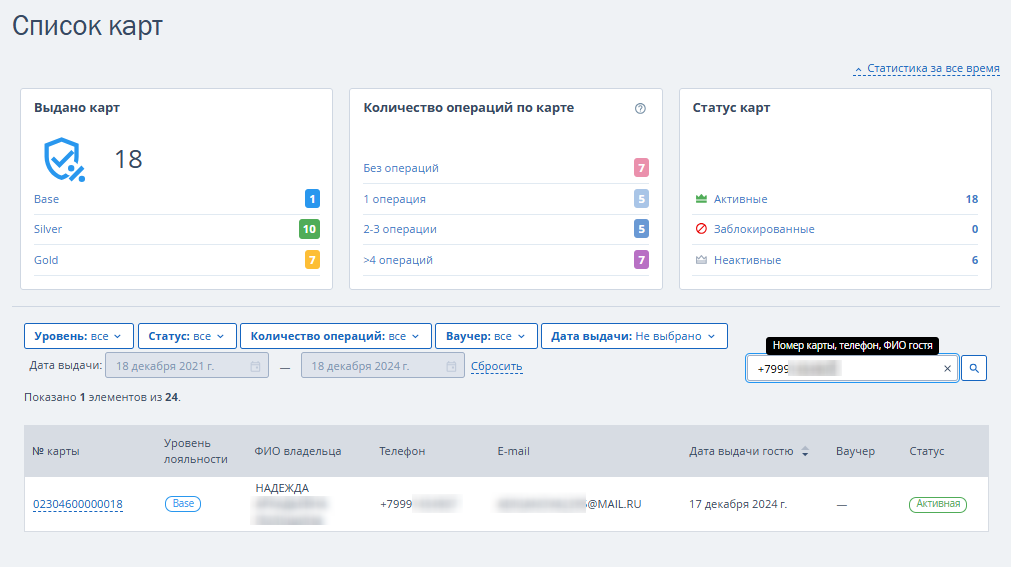Show active cards link

point(740,199)
